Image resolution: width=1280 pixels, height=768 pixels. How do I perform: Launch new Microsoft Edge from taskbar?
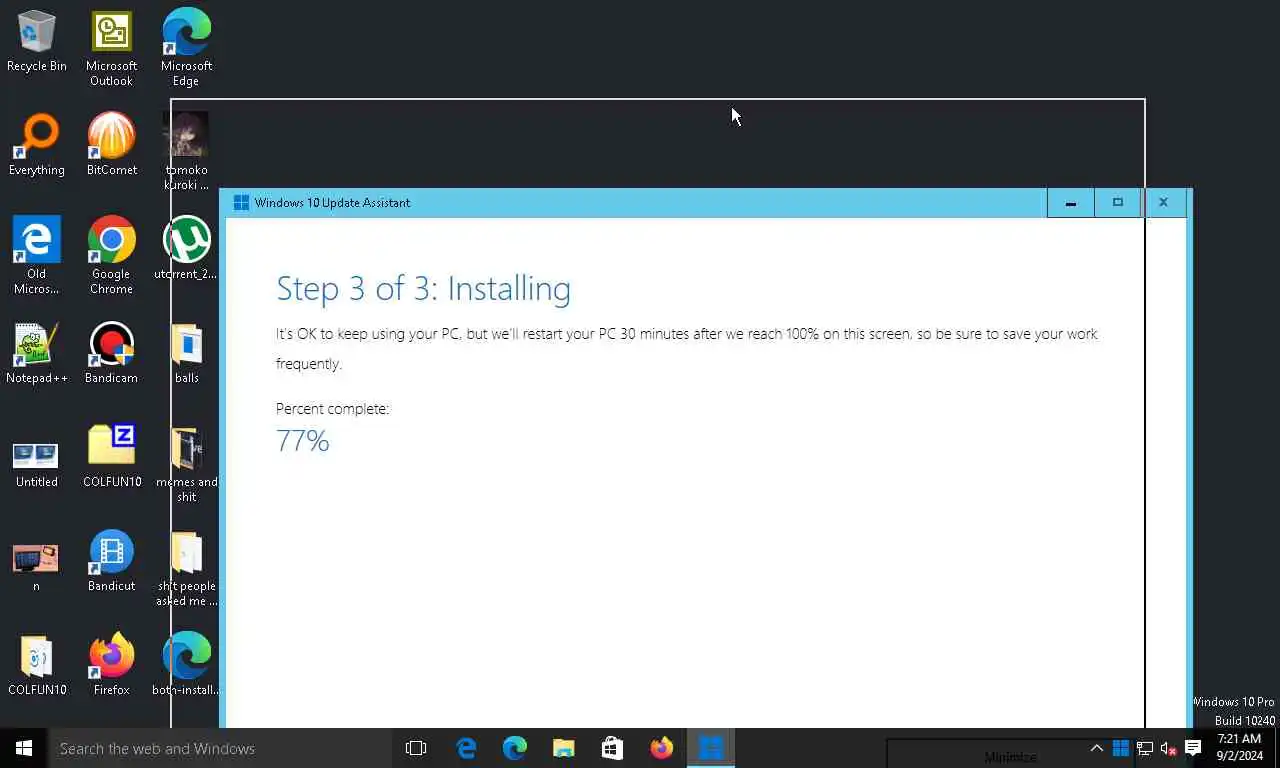tap(515, 748)
